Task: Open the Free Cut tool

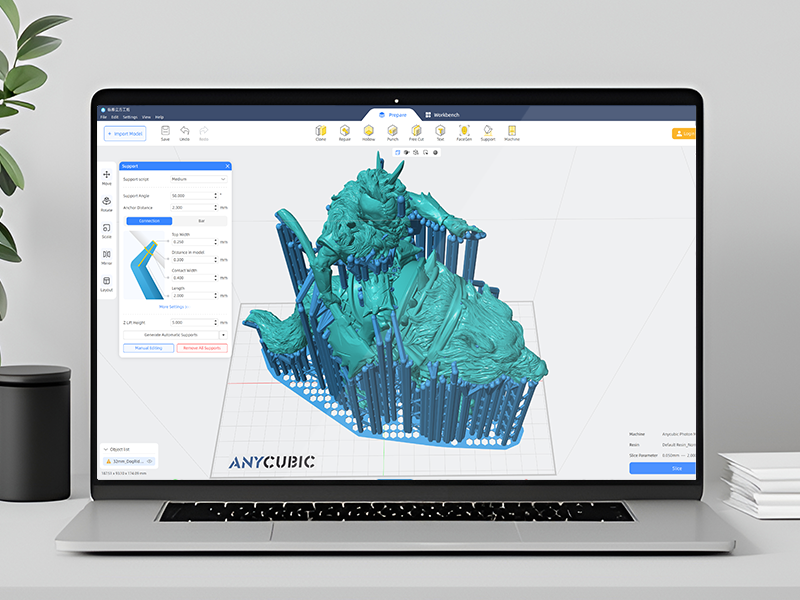Action: click(416, 133)
